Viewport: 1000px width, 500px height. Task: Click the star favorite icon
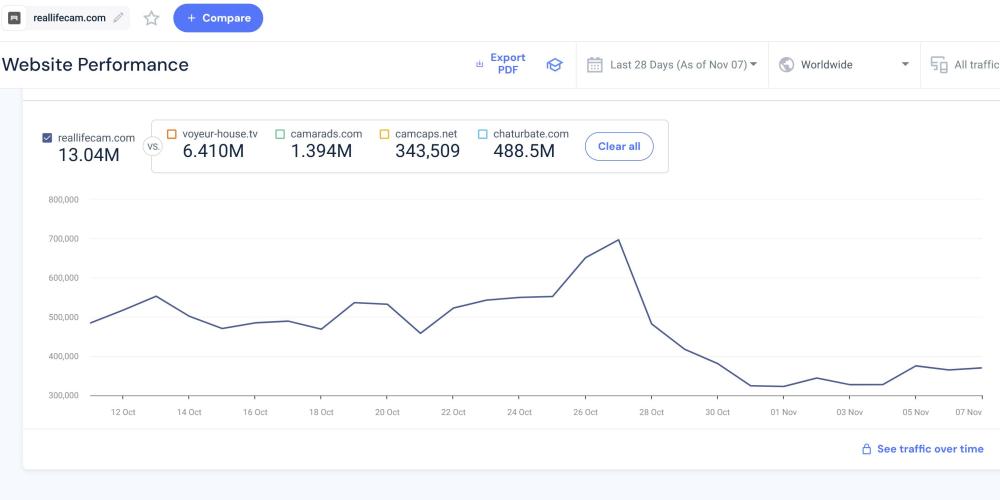click(151, 18)
